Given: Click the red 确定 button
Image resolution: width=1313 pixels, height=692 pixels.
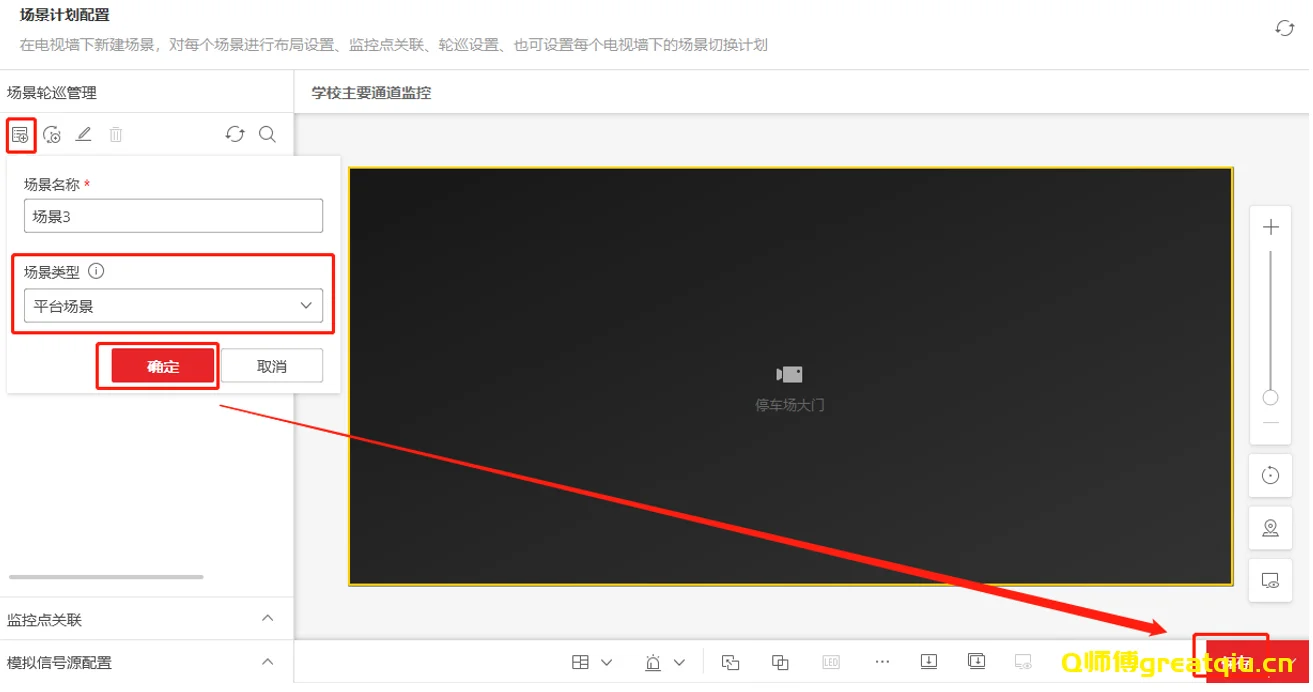Looking at the screenshot, I should tap(164, 366).
